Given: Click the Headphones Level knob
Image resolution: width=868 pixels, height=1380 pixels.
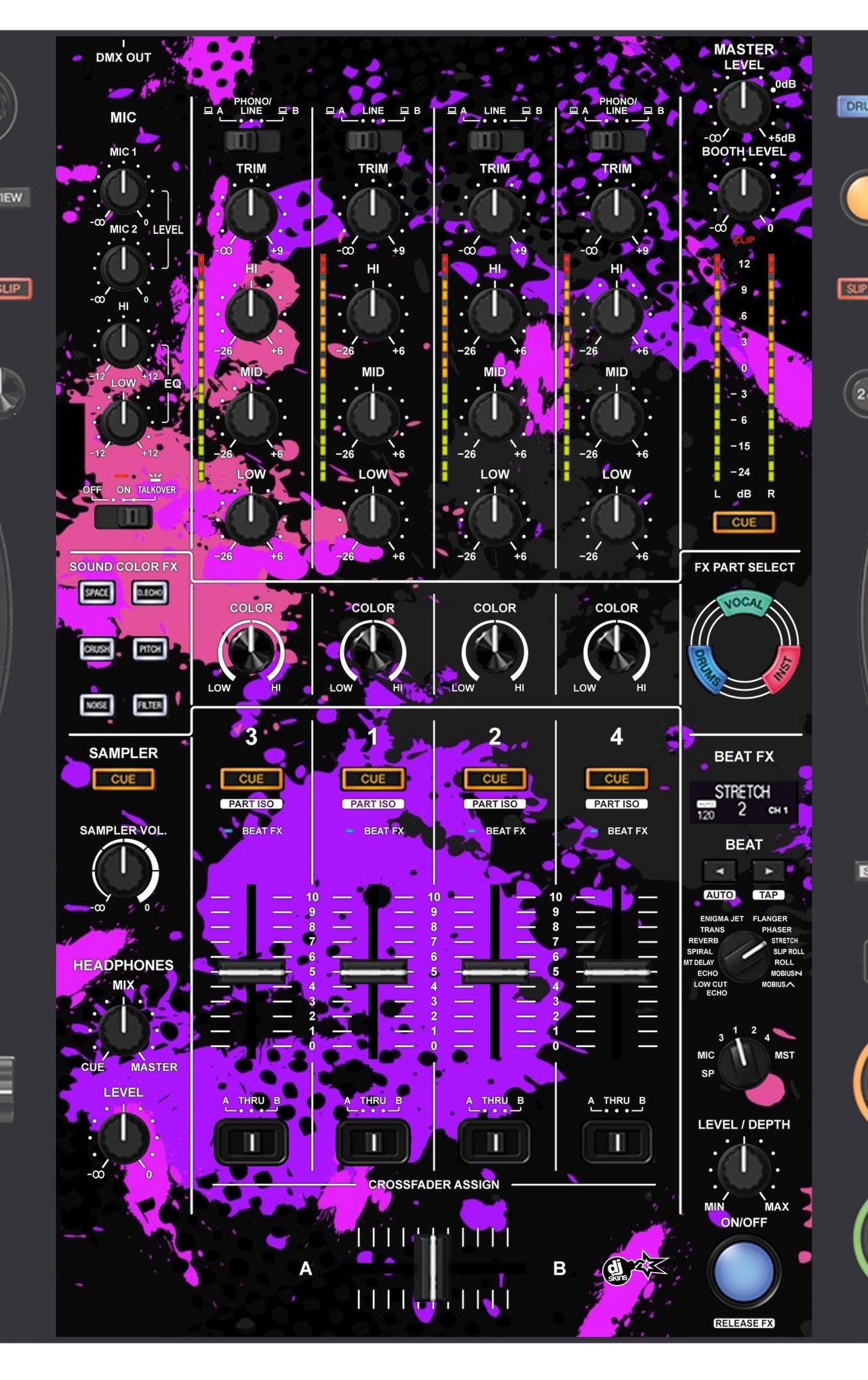Looking at the screenshot, I should click(123, 1137).
